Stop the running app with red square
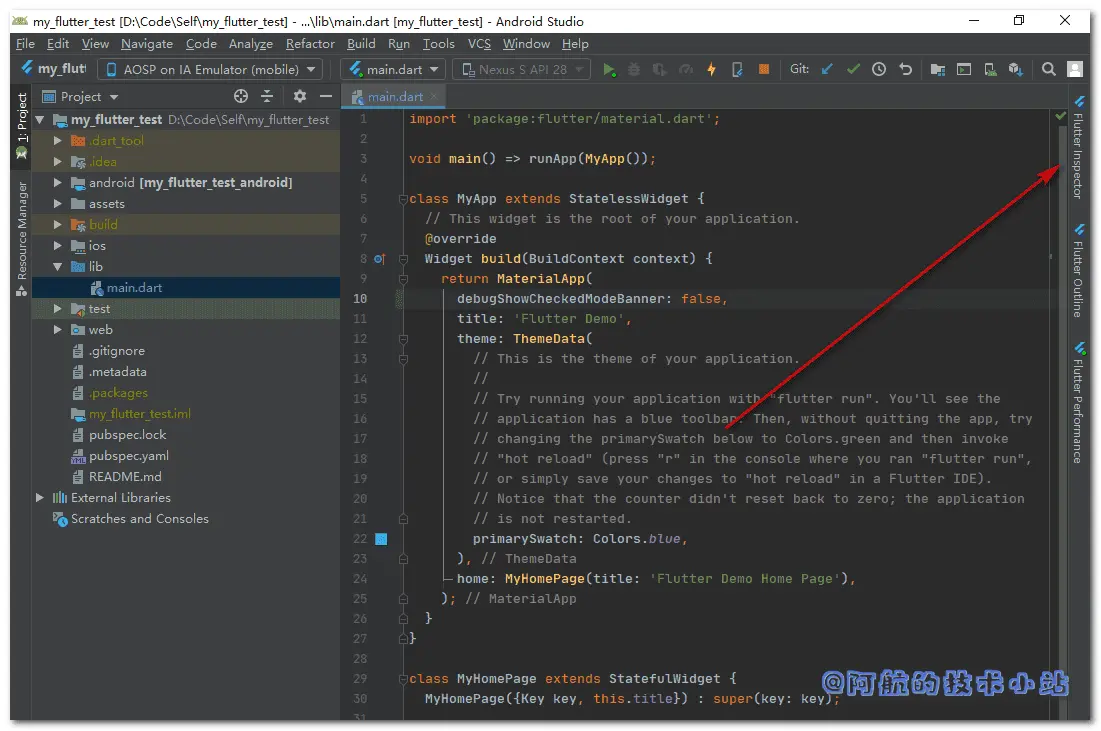This screenshot has width=1101, height=731. [x=764, y=69]
